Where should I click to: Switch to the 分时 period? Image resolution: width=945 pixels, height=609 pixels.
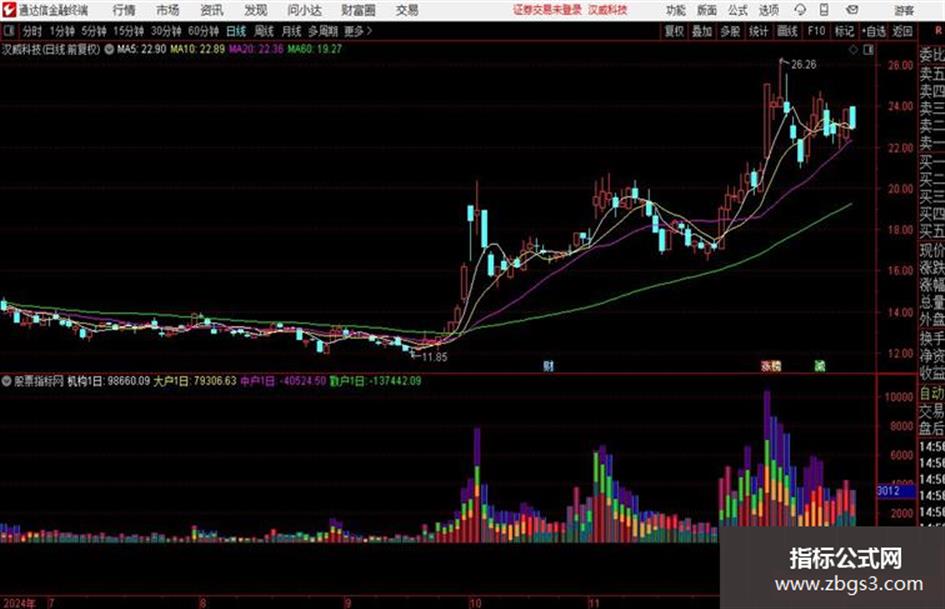[x=33, y=31]
